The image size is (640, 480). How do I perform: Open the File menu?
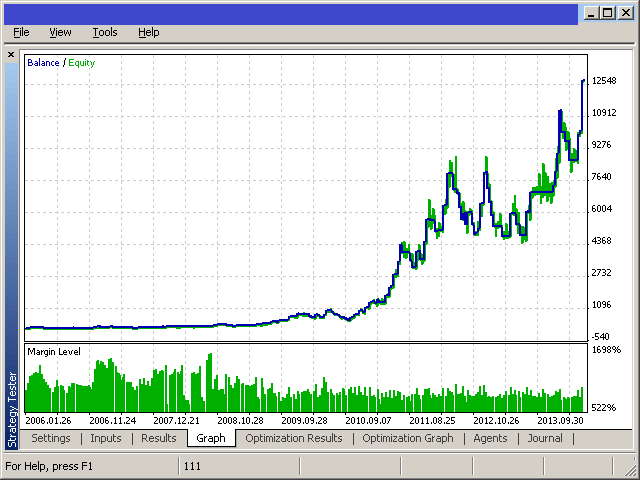(21, 32)
